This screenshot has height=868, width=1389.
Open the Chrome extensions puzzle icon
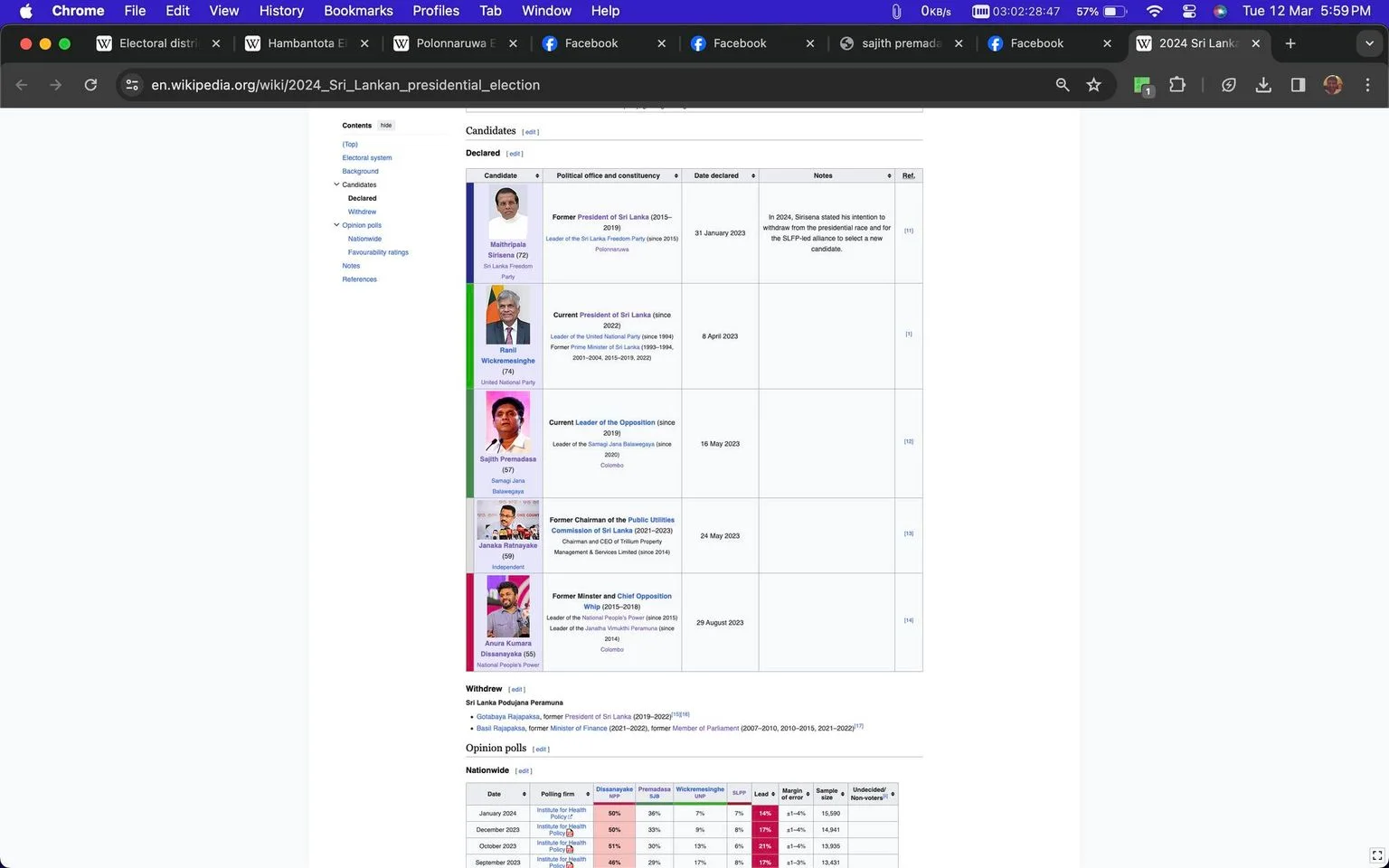click(1176, 85)
